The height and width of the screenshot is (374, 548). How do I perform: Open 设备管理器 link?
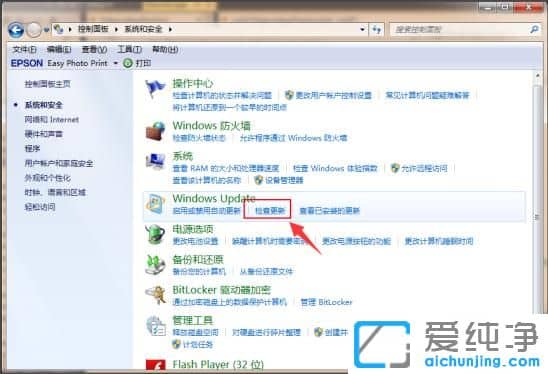[x=284, y=180]
